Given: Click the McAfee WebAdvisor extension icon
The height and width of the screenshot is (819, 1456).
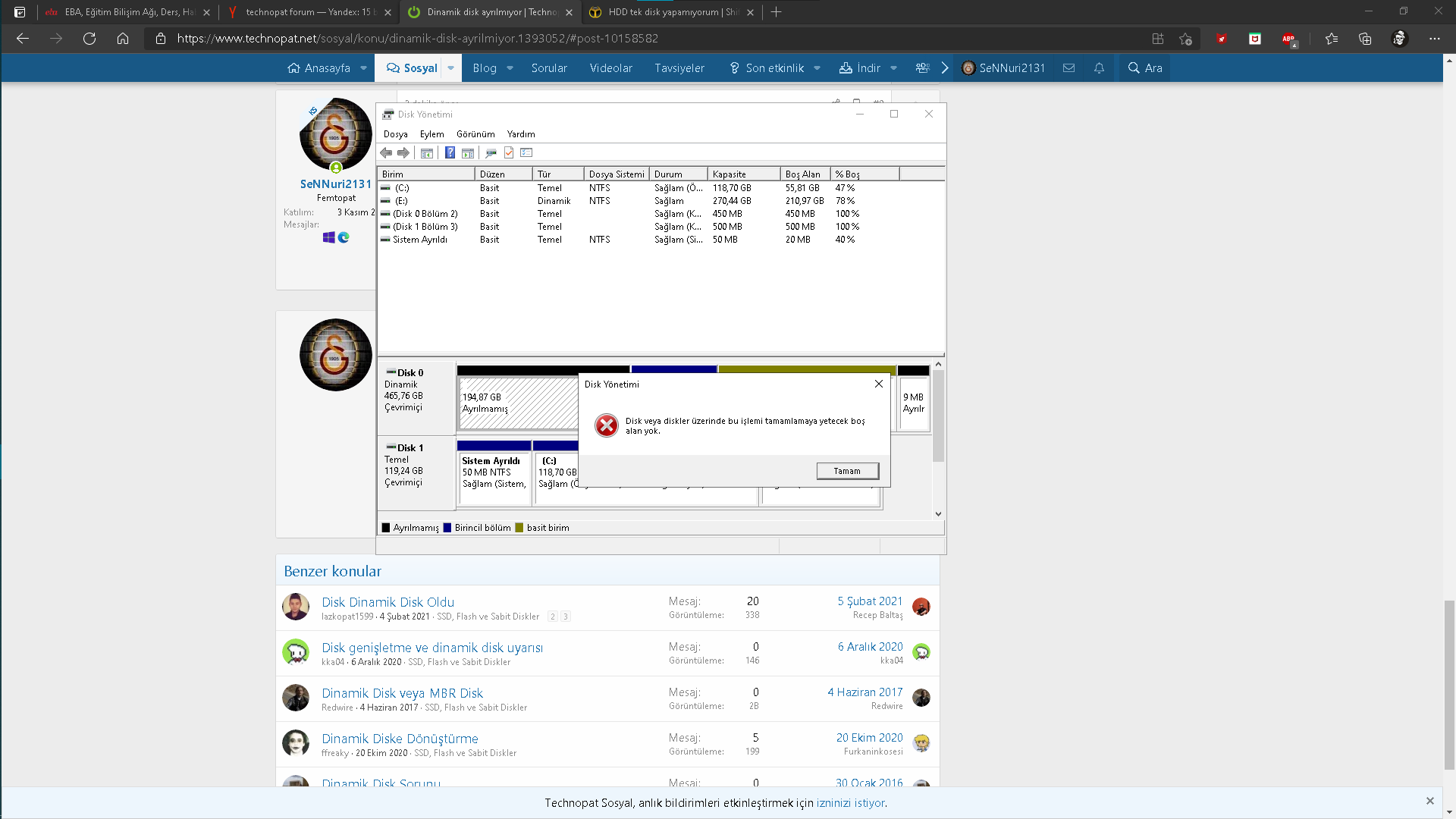Looking at the screenshot, I should click(x=1255, y=39).
